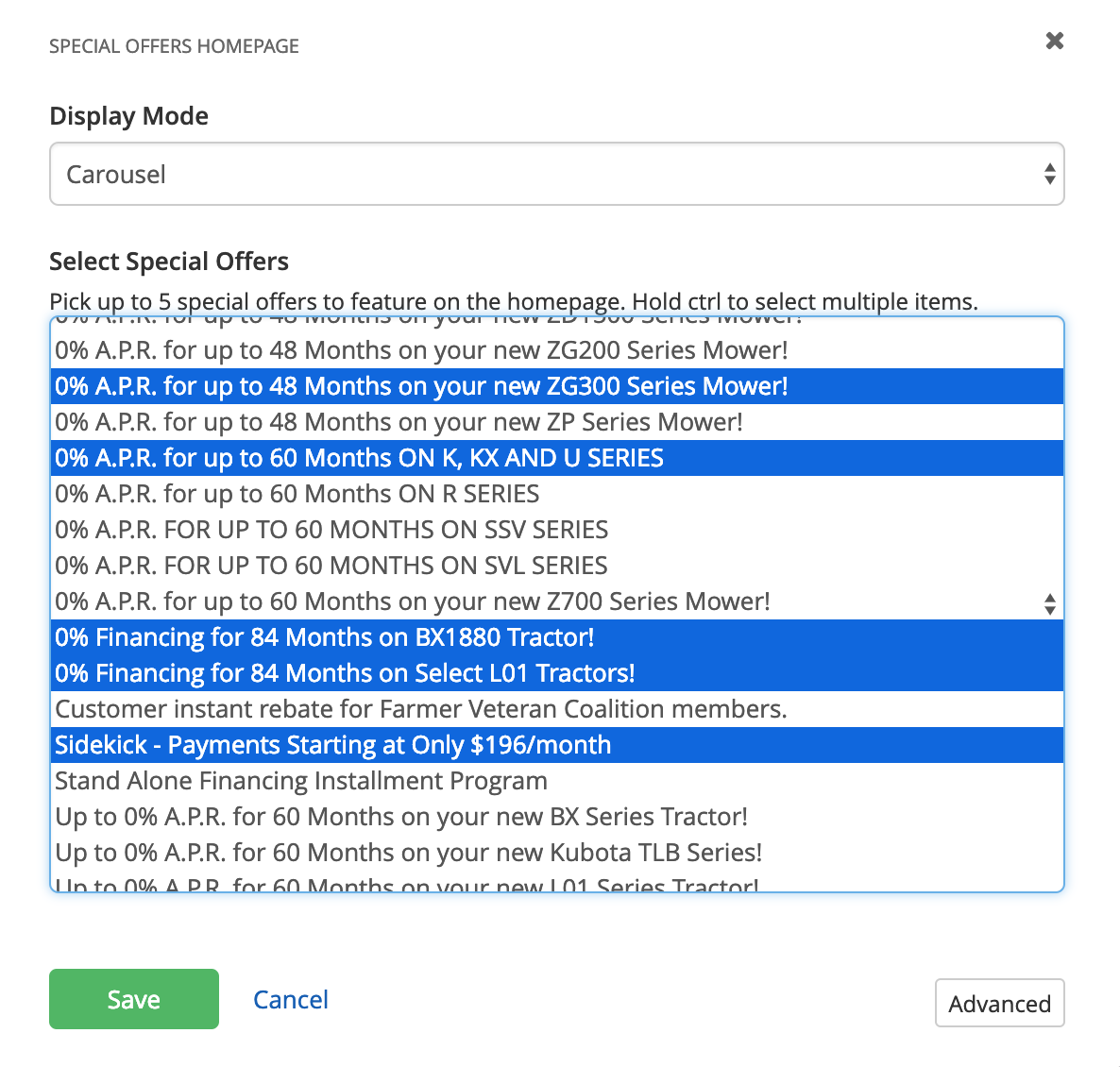Deselect the Select L01 Tractors financing offer
1120x1067 pixels.
click(x=556, y=673)
